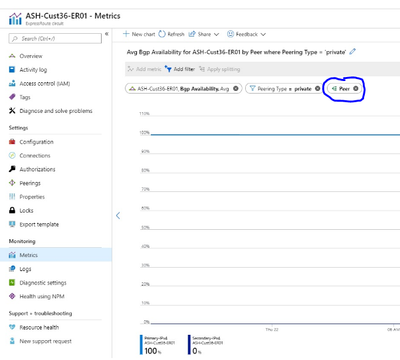Viewport: 400px width, 360px height.
Task: Click the Activity log icon
Action: pyautogui.click(x=12, y=69)
